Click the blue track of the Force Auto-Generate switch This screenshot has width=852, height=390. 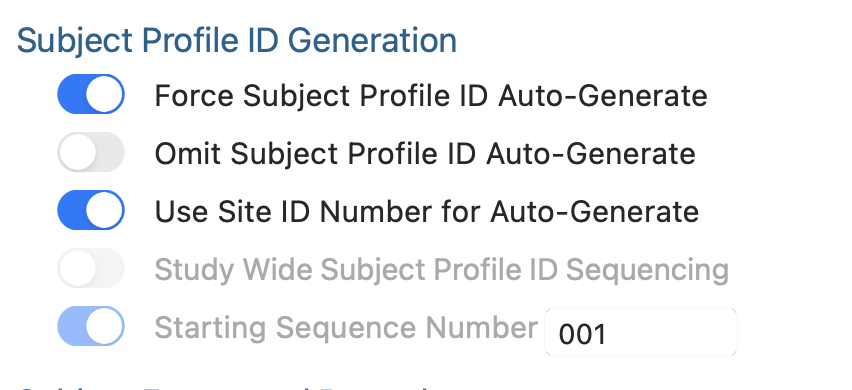click(x=71, y=94)
